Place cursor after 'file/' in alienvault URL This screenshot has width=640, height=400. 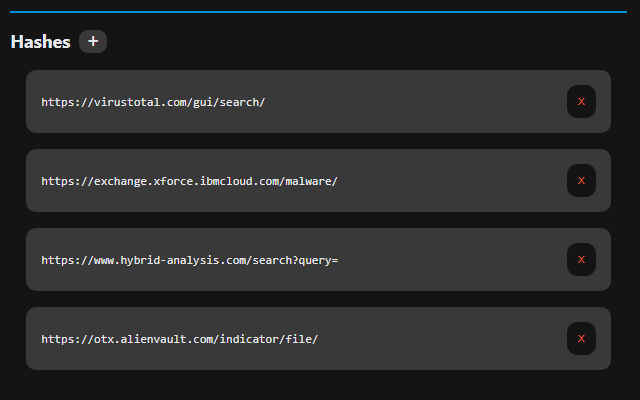(319, 339)
